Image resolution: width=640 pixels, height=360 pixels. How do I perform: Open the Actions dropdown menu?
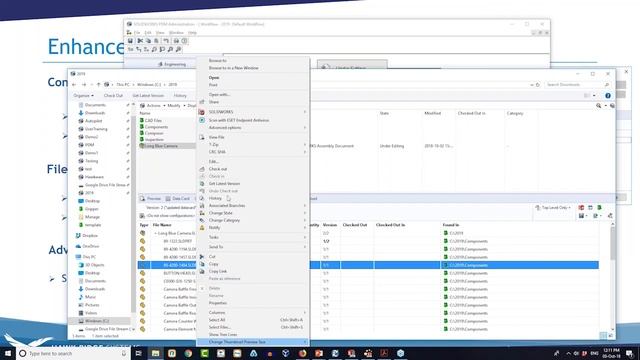pyautogui.click(x=153, y=106)
